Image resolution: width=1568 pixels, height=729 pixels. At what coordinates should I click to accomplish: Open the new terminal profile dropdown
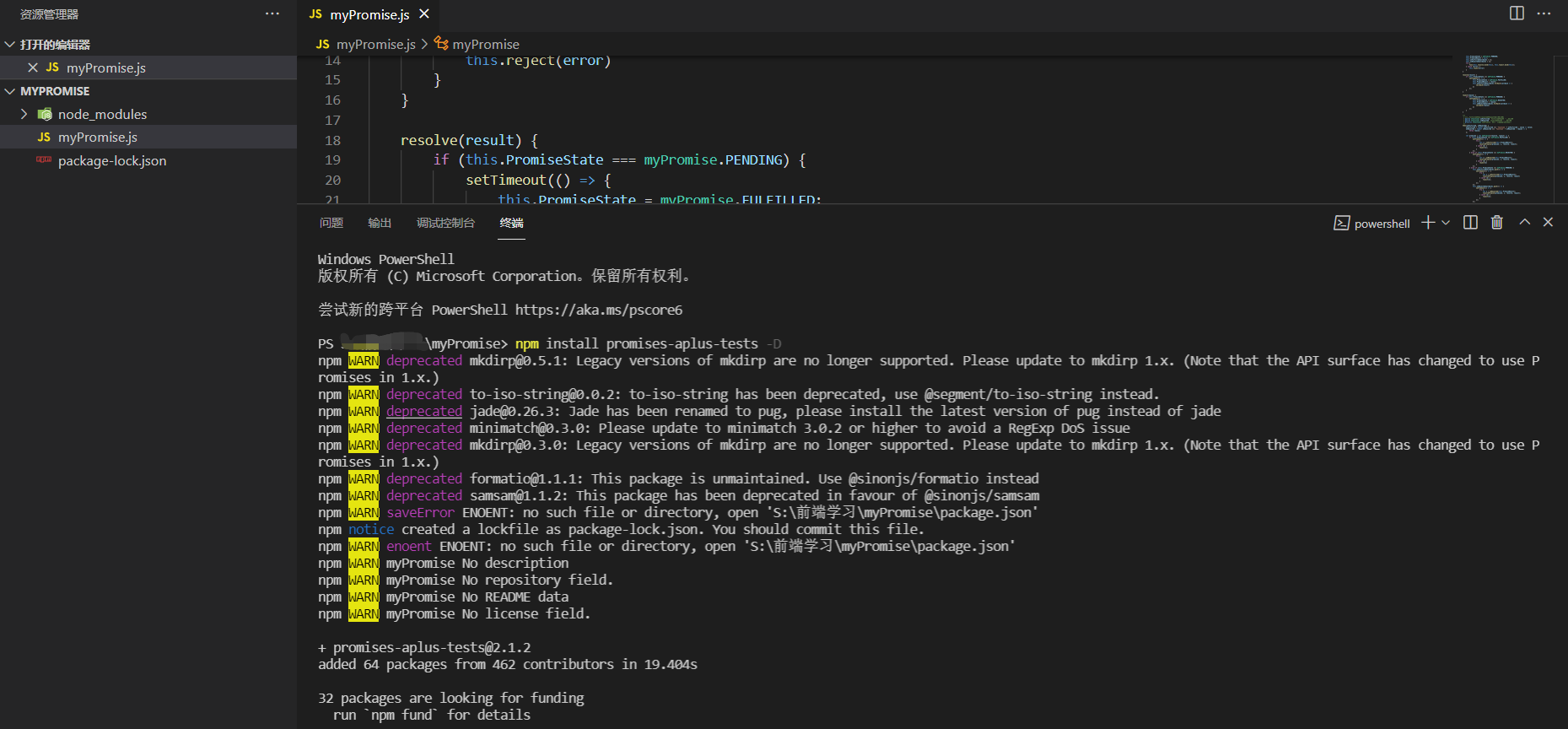point(1446,223)
